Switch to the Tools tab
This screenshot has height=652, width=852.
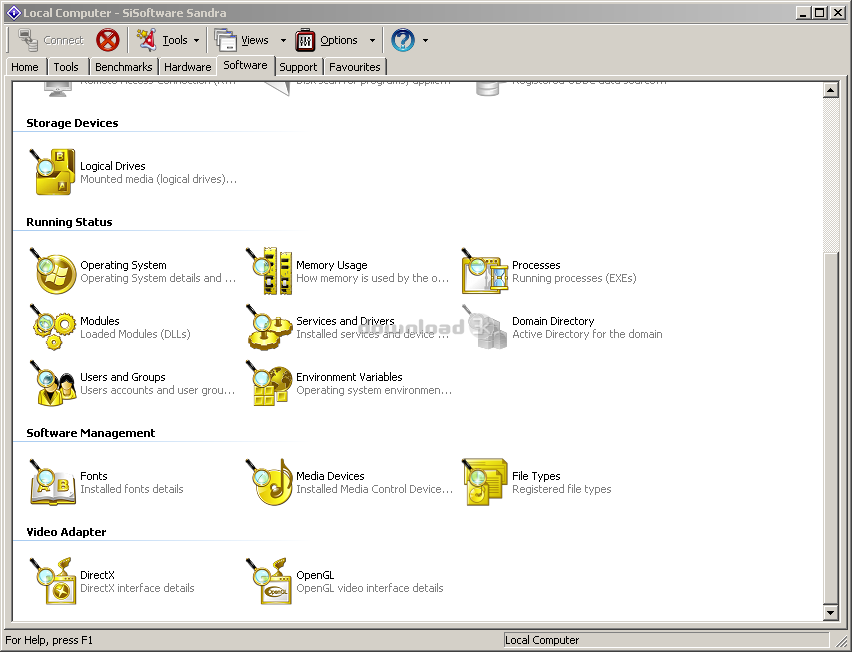(x=66, y=67)
